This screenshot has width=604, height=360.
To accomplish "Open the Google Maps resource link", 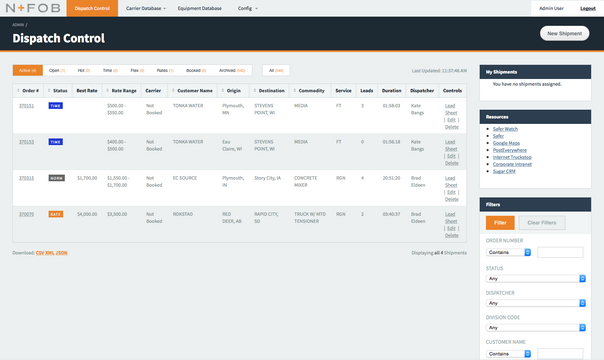I will [506, 143].
